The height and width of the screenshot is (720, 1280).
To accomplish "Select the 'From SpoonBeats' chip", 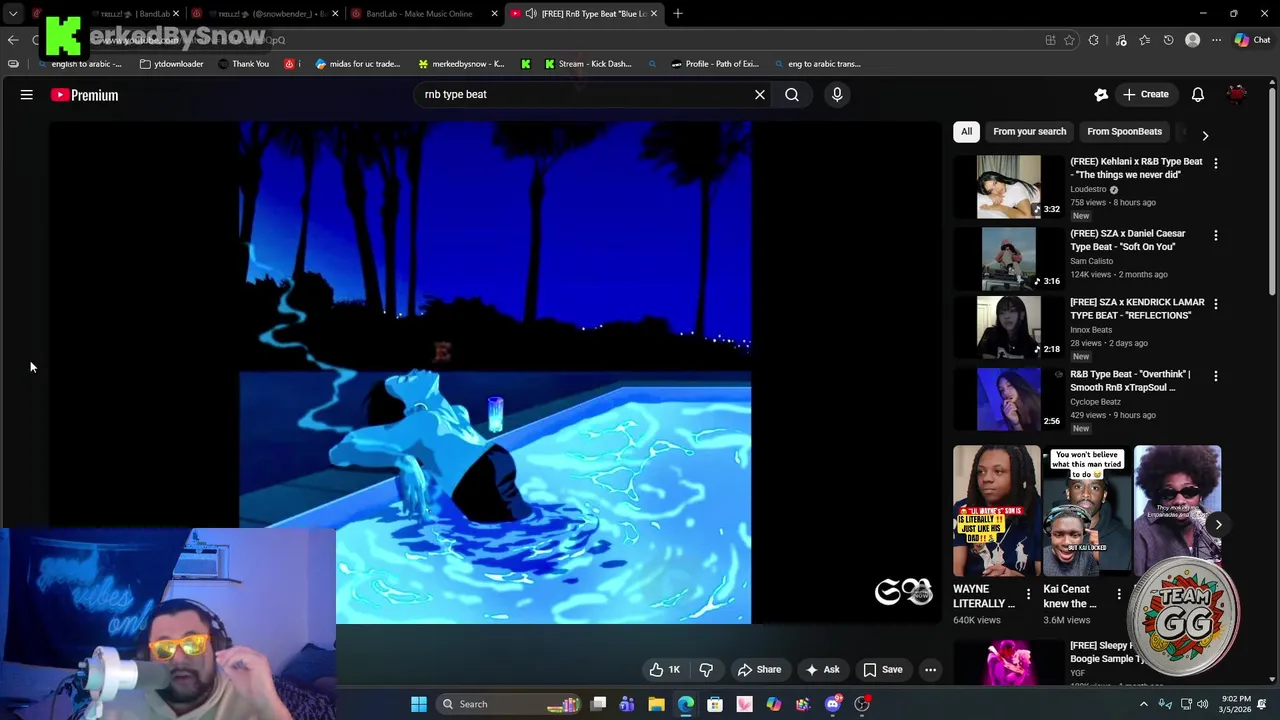I will click(1124, 131).
